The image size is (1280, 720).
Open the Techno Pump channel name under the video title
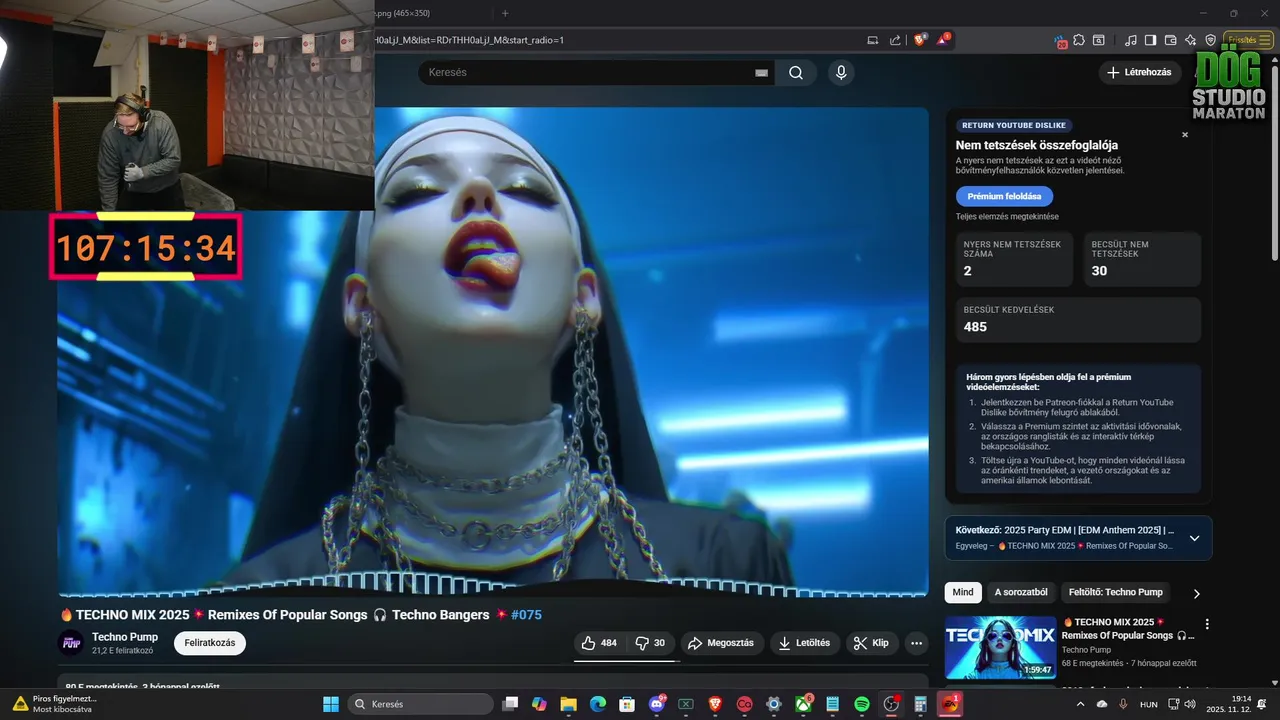pyautogui.click(x=125, y=637)
